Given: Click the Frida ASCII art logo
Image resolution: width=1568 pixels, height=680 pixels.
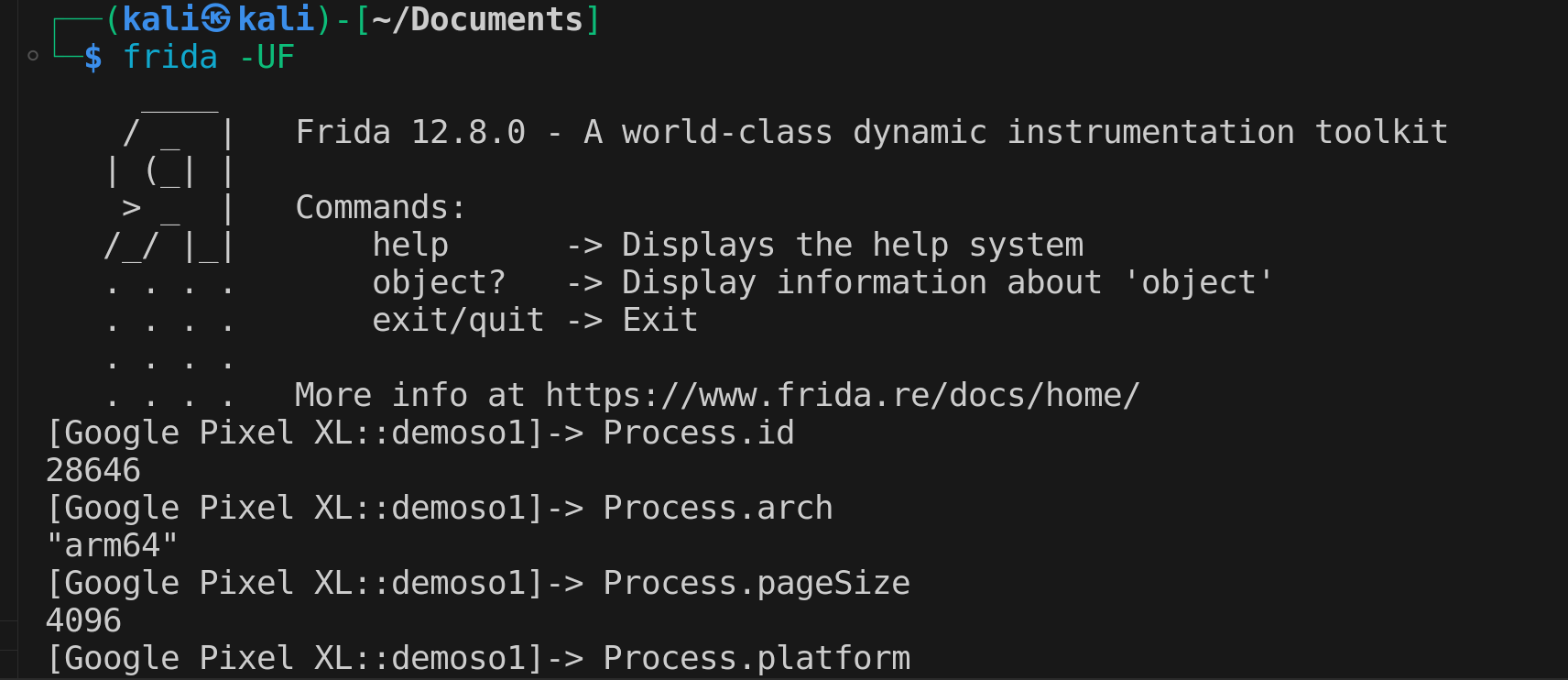Looking at the screenshot, I should pyautogui.click(x=170, y=190).
